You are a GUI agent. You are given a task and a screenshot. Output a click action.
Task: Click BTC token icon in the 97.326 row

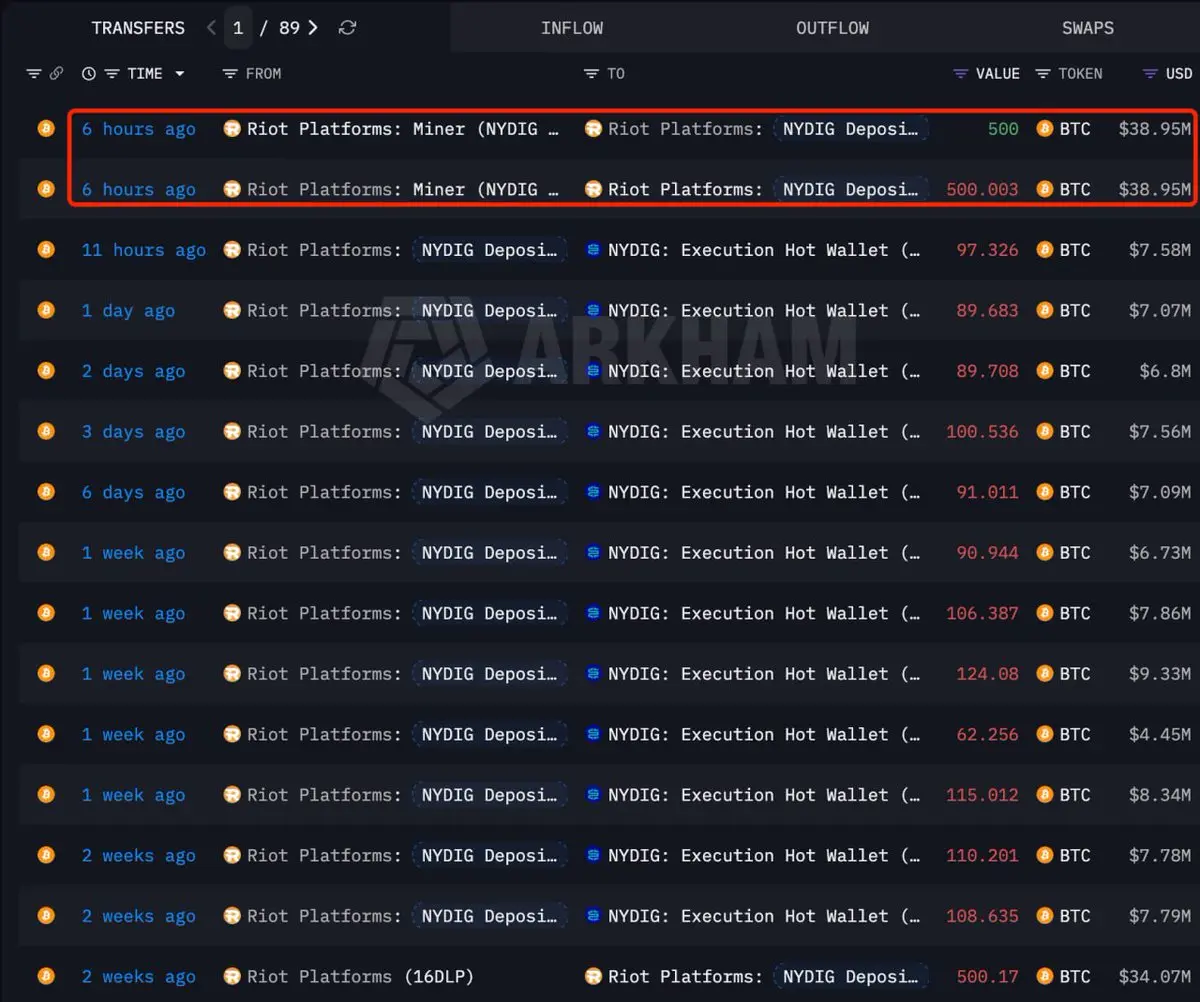click(1045, 250)
